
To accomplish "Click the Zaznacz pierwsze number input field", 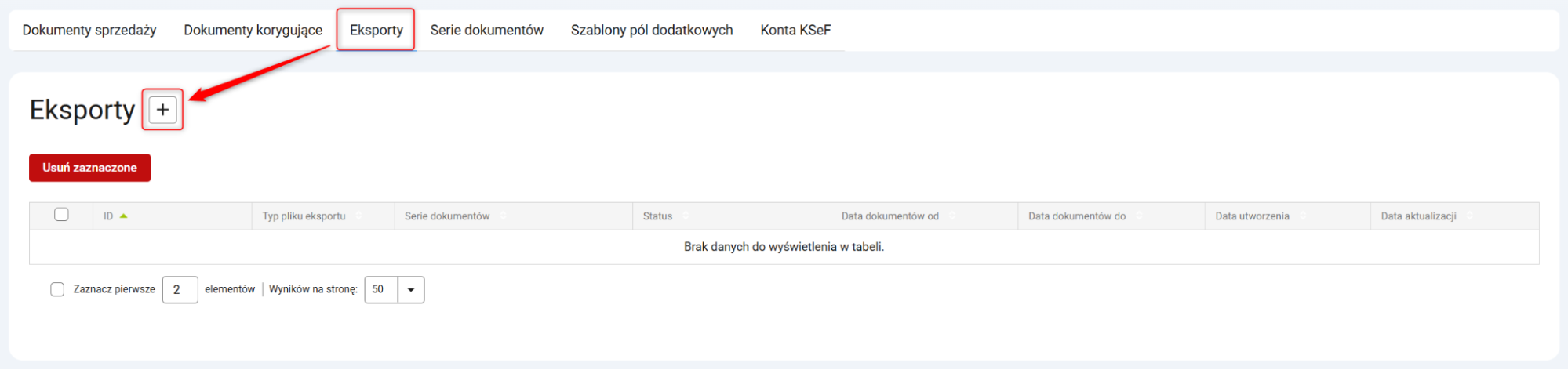I will 180,289.
